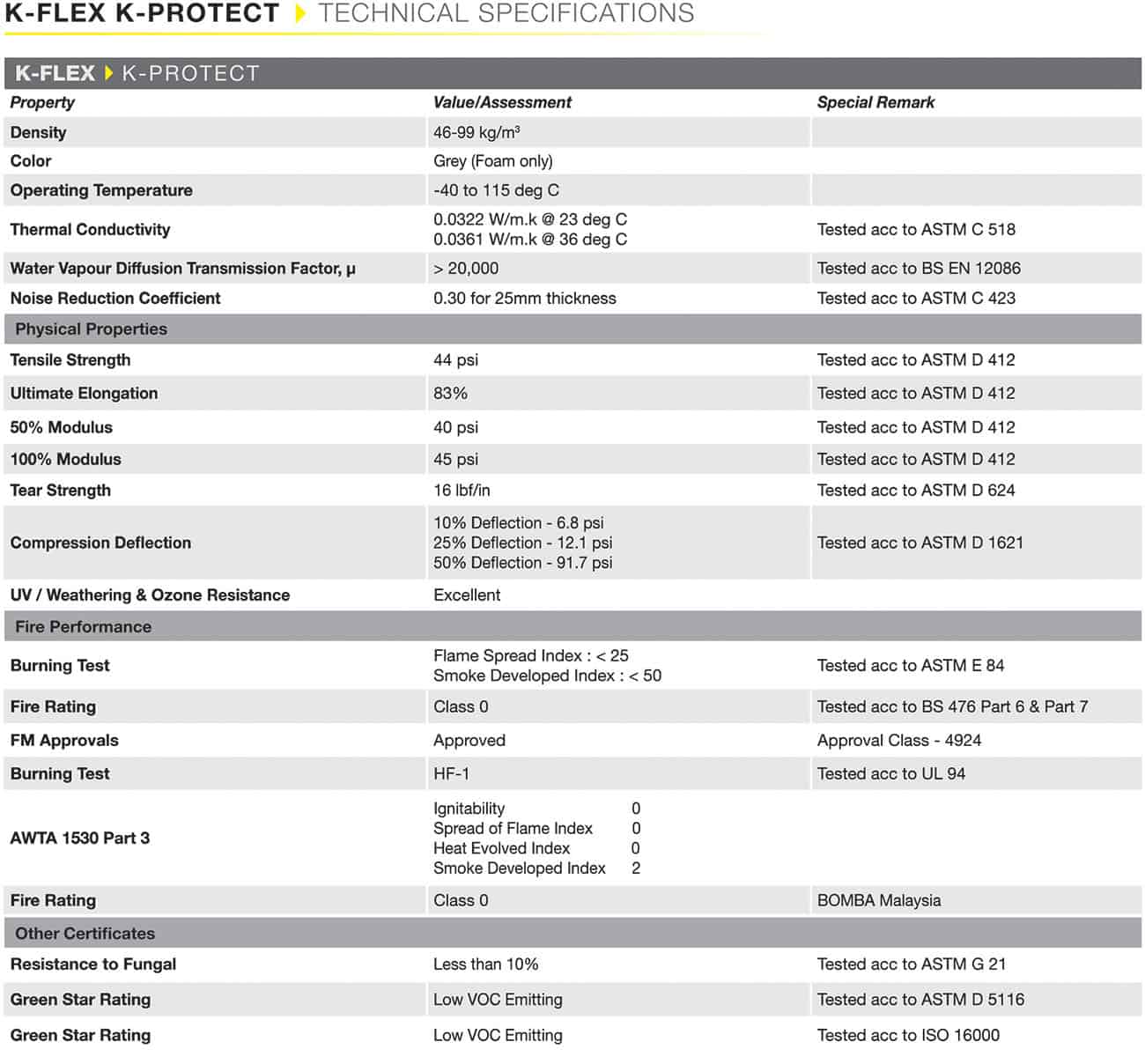Click 'Smoke Developed Index : < 50' line
This screenshot has width=1145, height=1064.
pos(547,676)
